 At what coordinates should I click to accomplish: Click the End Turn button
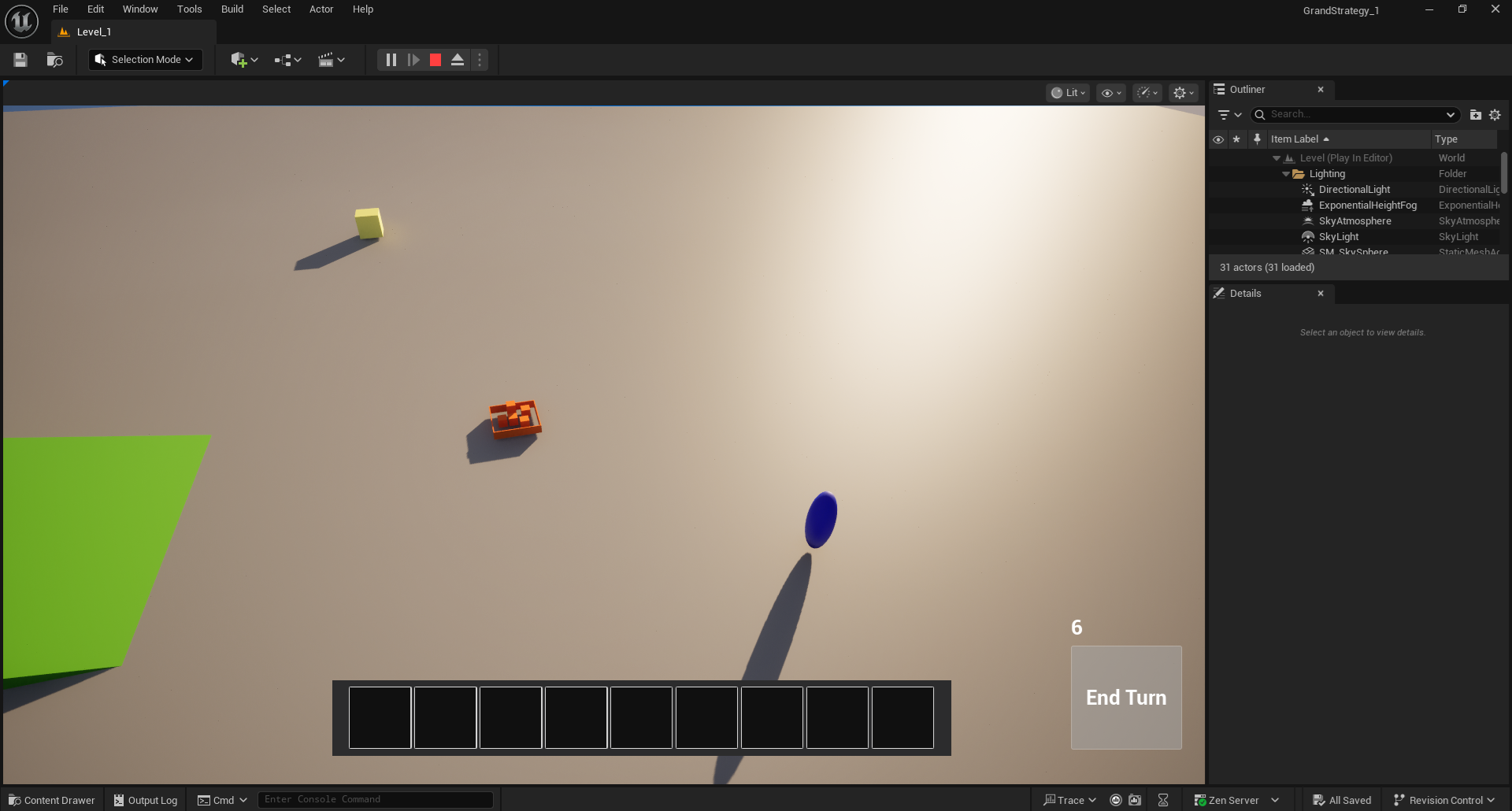[1126, 698]
